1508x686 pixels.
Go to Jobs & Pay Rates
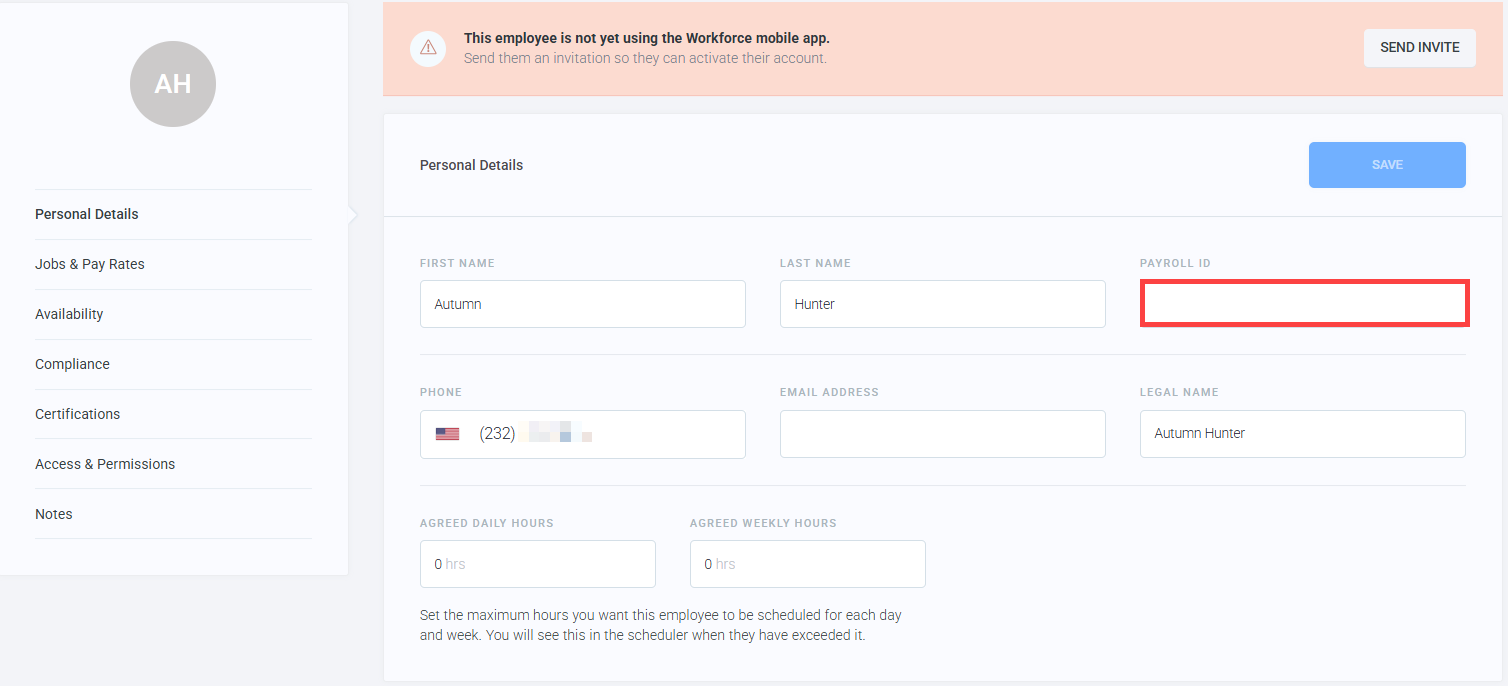coord(90,264)
